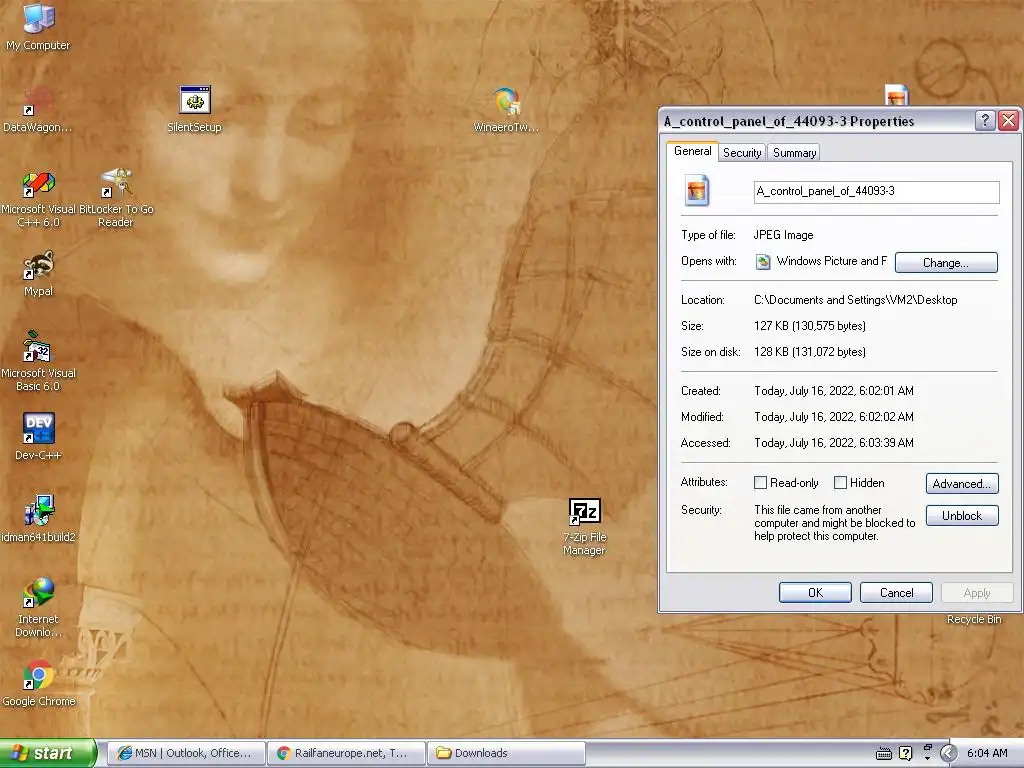Toggle the Hidden attribute checkbox
The image size is (1024, 768).
tap(840, 483)
